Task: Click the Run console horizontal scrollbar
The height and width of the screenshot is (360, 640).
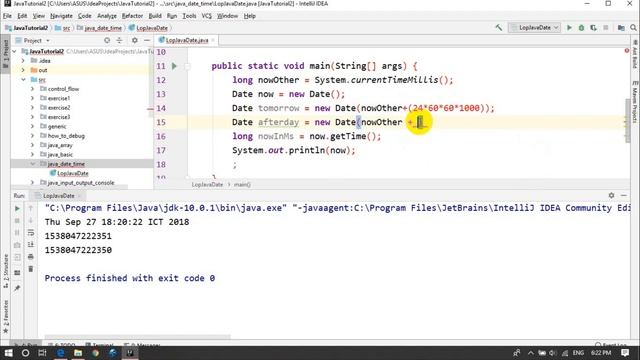Action: coord(138,337)
